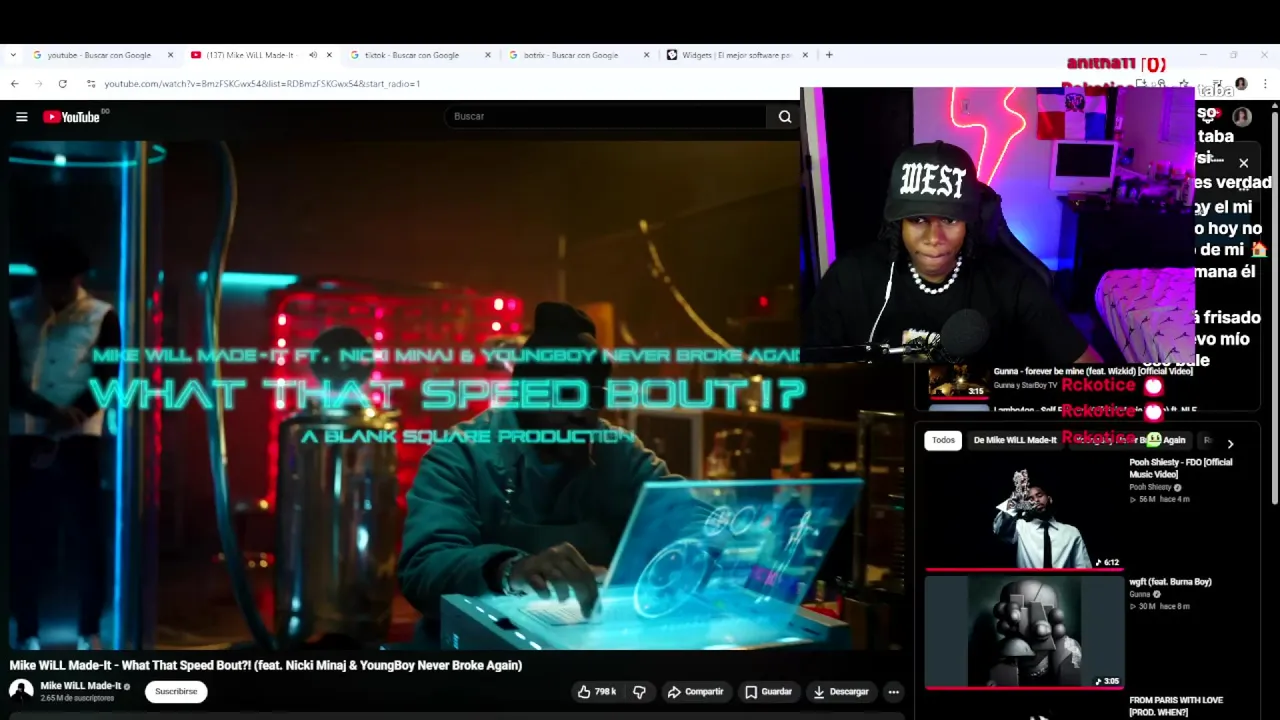Click '2.65 M de suscriptores' text
The width and height of the screenshot is (1280, 720).
[x=77, y=698]
